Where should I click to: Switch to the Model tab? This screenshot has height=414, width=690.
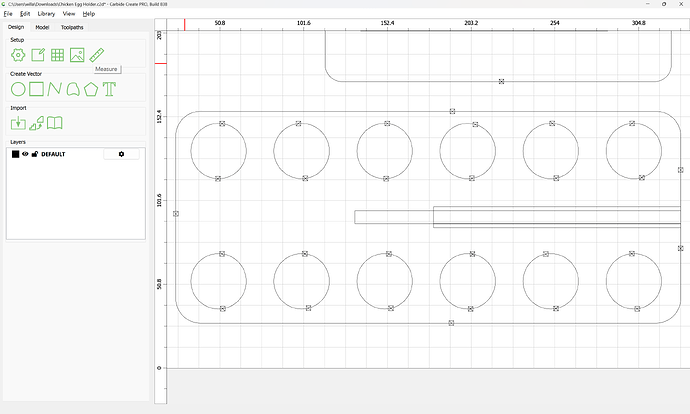(42, 27)
